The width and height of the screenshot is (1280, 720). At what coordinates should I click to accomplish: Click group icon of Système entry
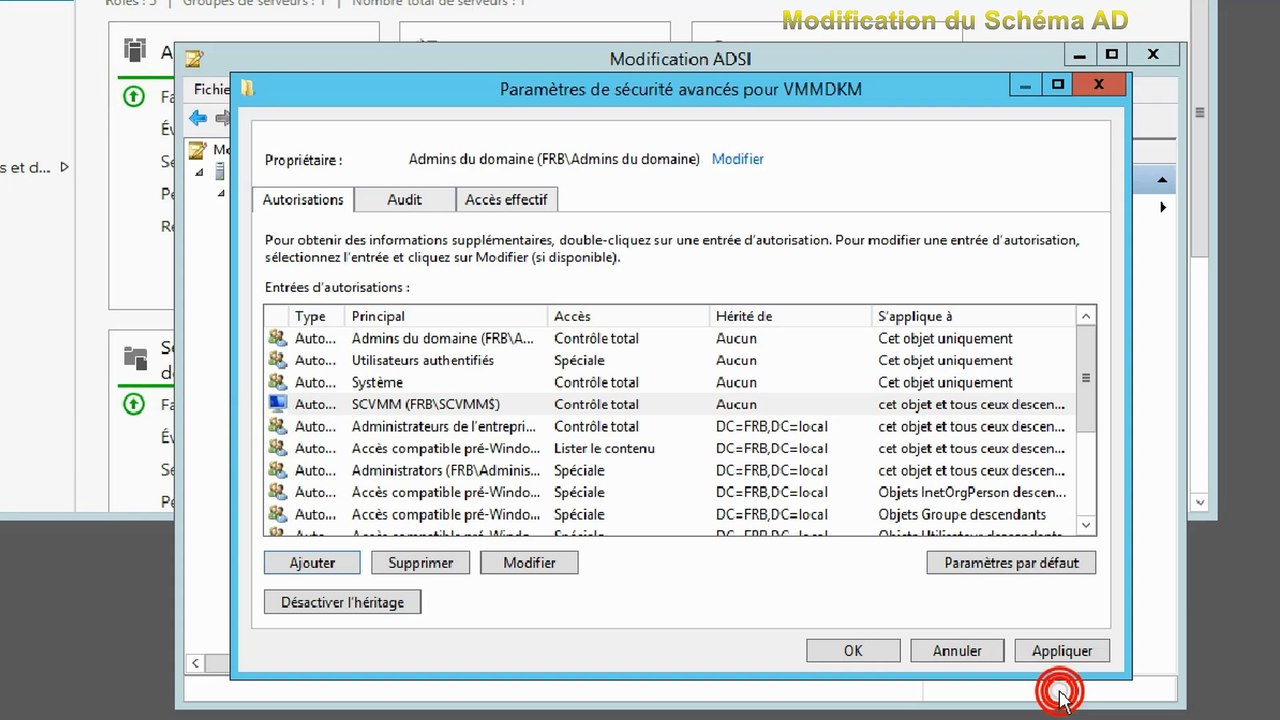(277, 382)
